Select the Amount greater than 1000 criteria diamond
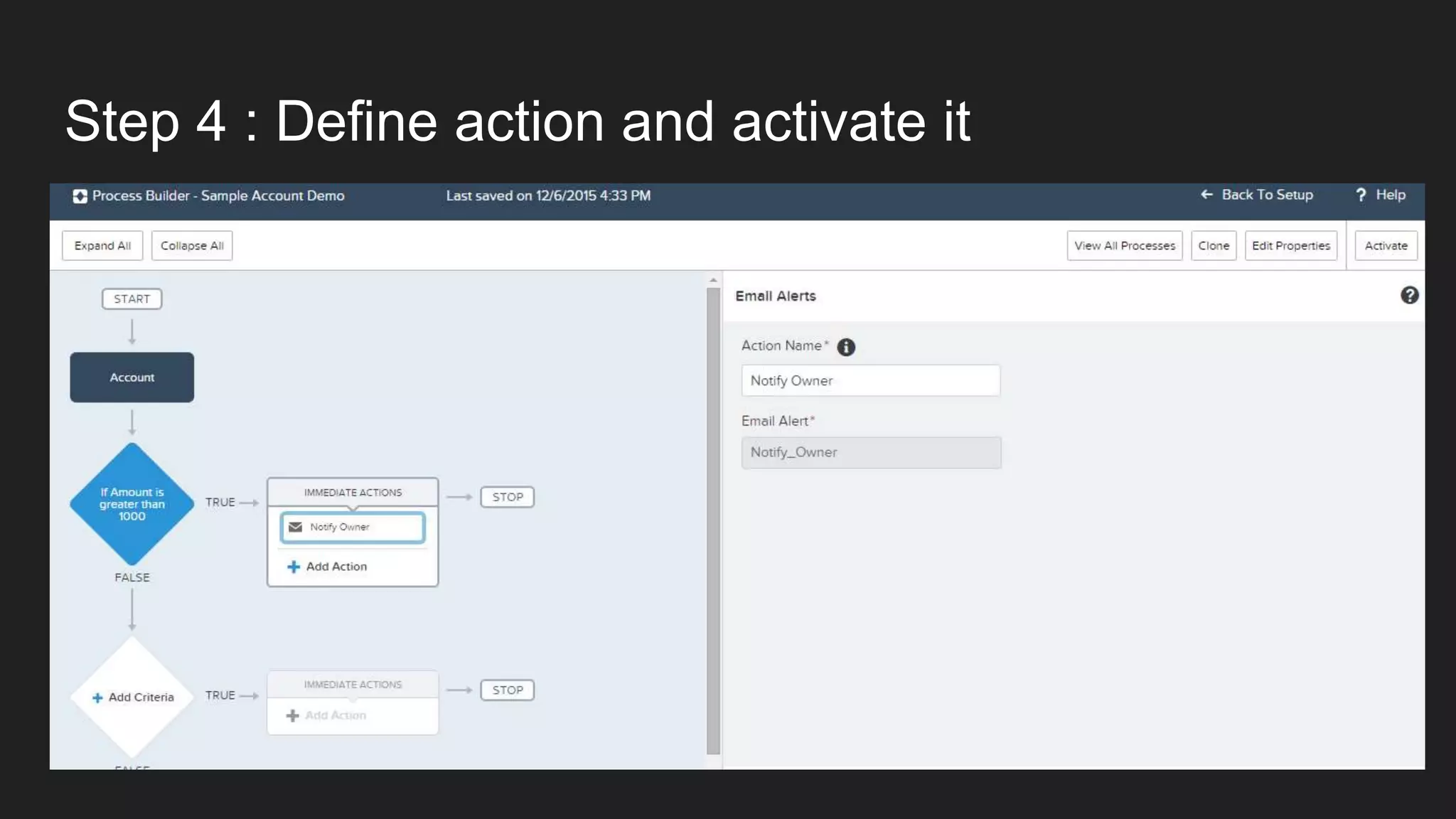 coord(132,504)
